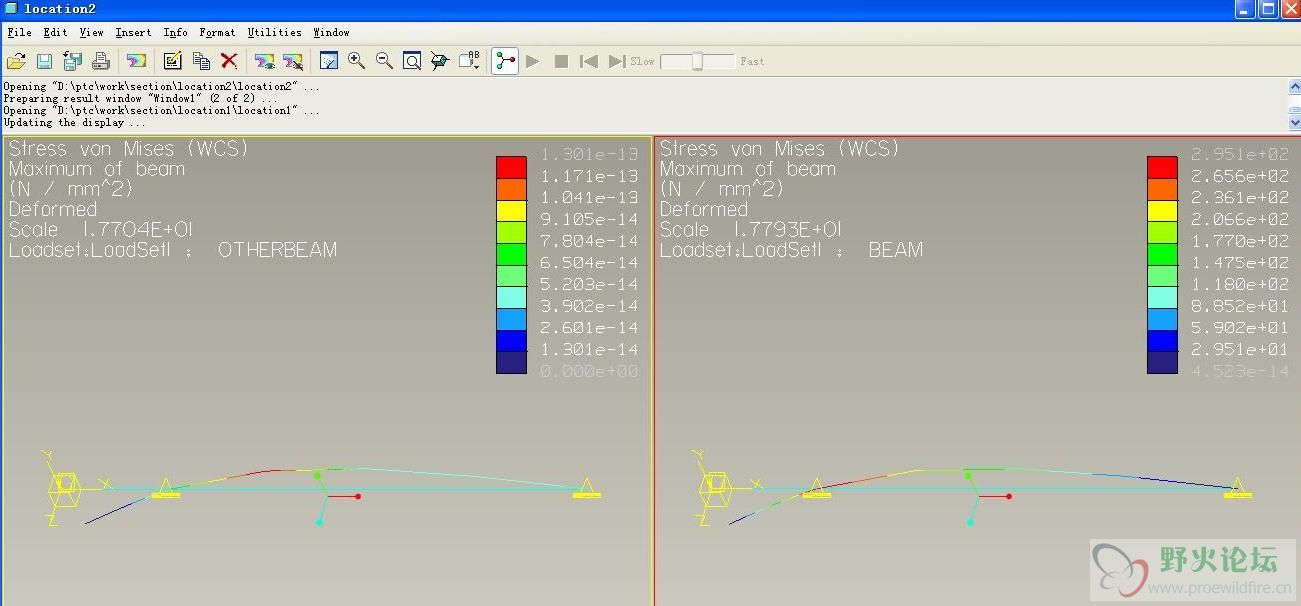Select legend value 9.105e-14
1301x606 pixels.
589,219
